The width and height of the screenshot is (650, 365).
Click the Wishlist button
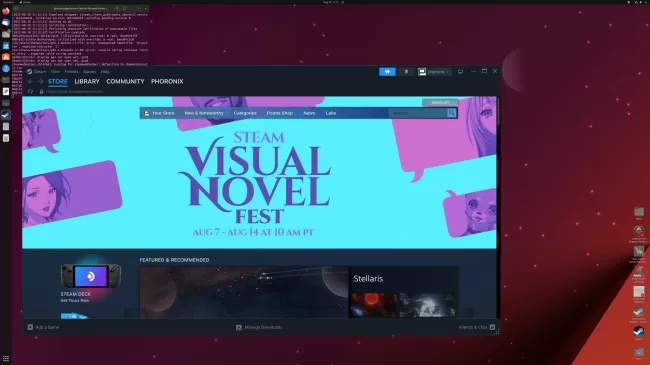(x=440, y=102)
